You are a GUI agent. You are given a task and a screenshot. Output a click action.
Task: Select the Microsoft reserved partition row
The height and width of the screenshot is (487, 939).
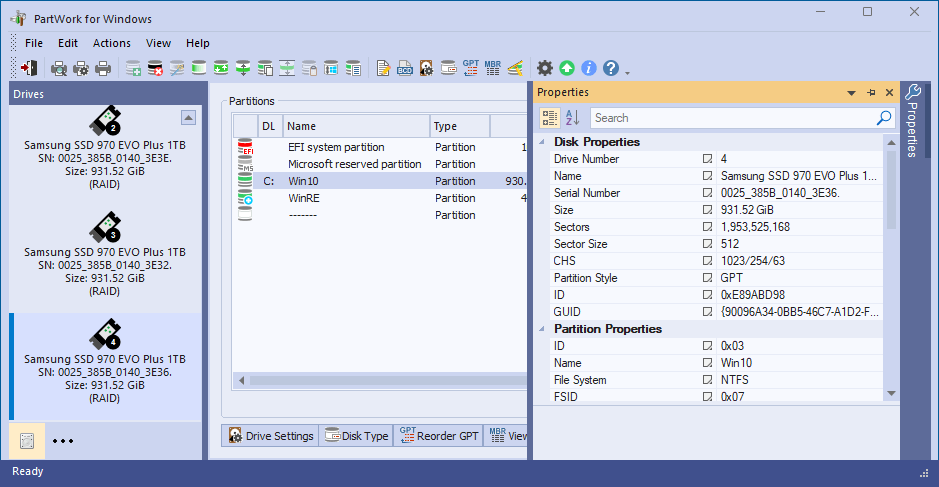pos(381,164)
